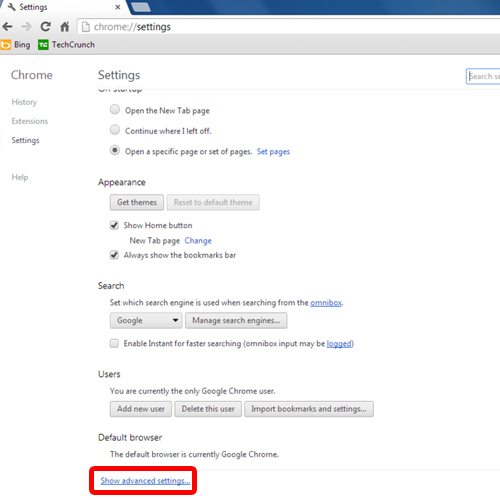The height and width of the screenshot is (500, 500).
Task: Click Show advanced settings link
Action: pos(145,481)
